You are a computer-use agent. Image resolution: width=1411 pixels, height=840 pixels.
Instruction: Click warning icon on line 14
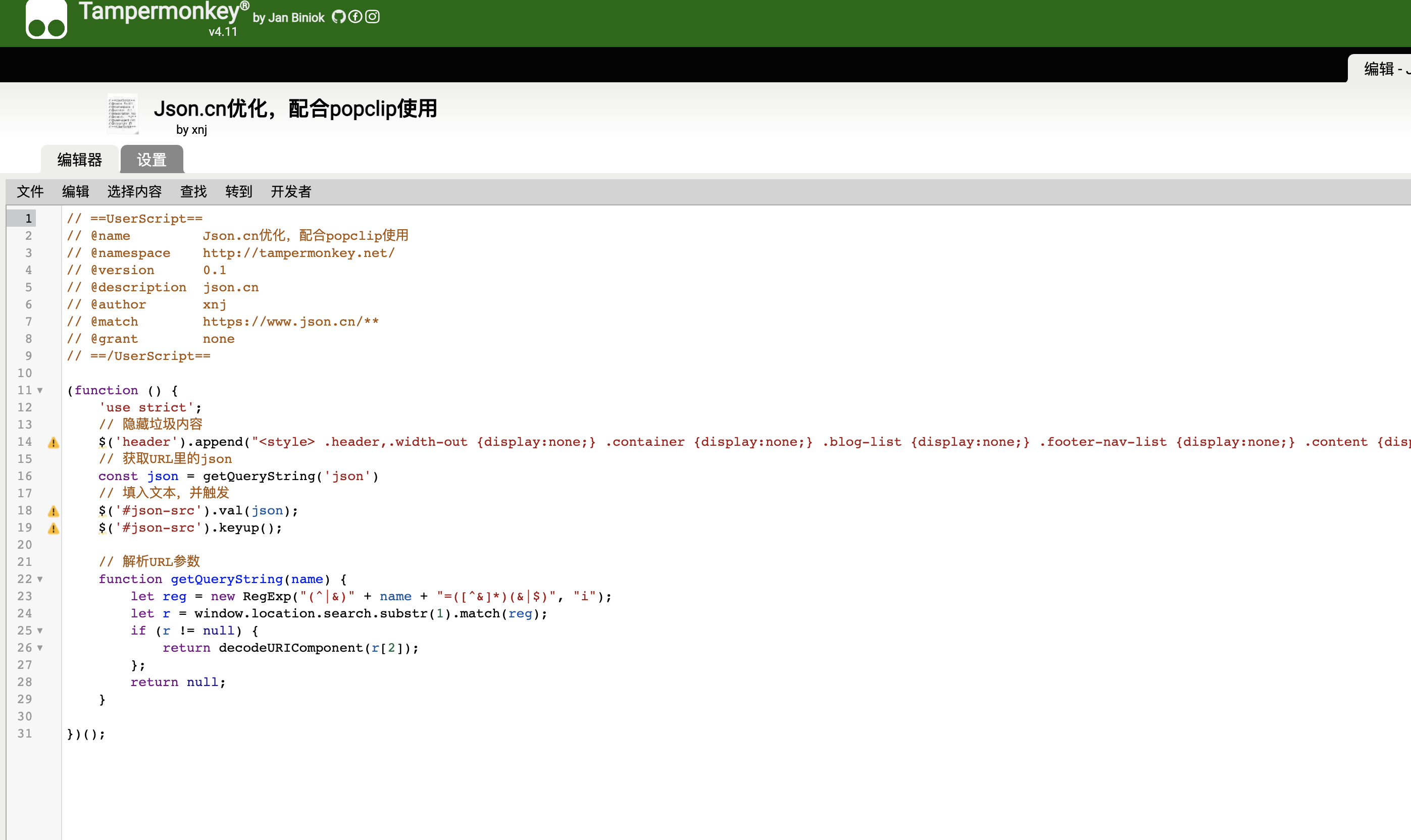[53, 443]
